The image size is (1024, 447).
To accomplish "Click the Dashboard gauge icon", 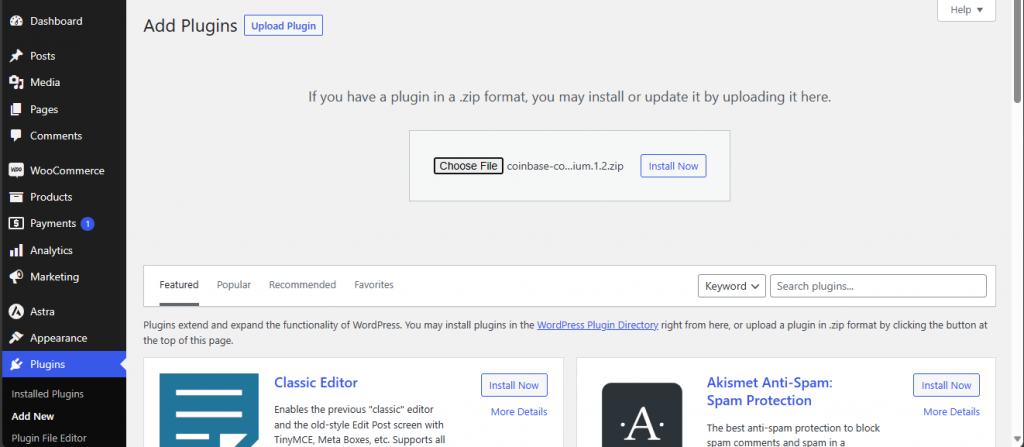I will click(x=16, y=21).
